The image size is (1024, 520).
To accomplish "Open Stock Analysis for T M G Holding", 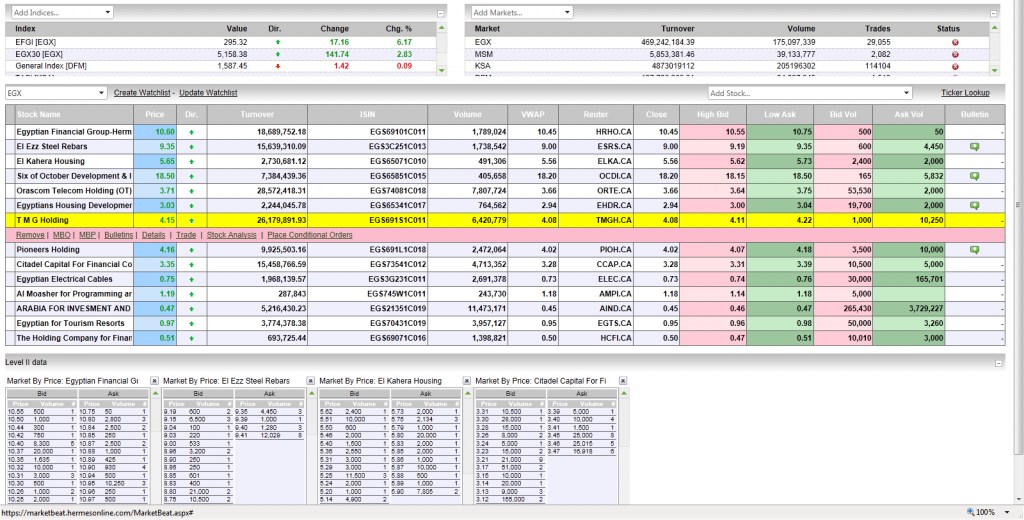I will coord(231,235).
